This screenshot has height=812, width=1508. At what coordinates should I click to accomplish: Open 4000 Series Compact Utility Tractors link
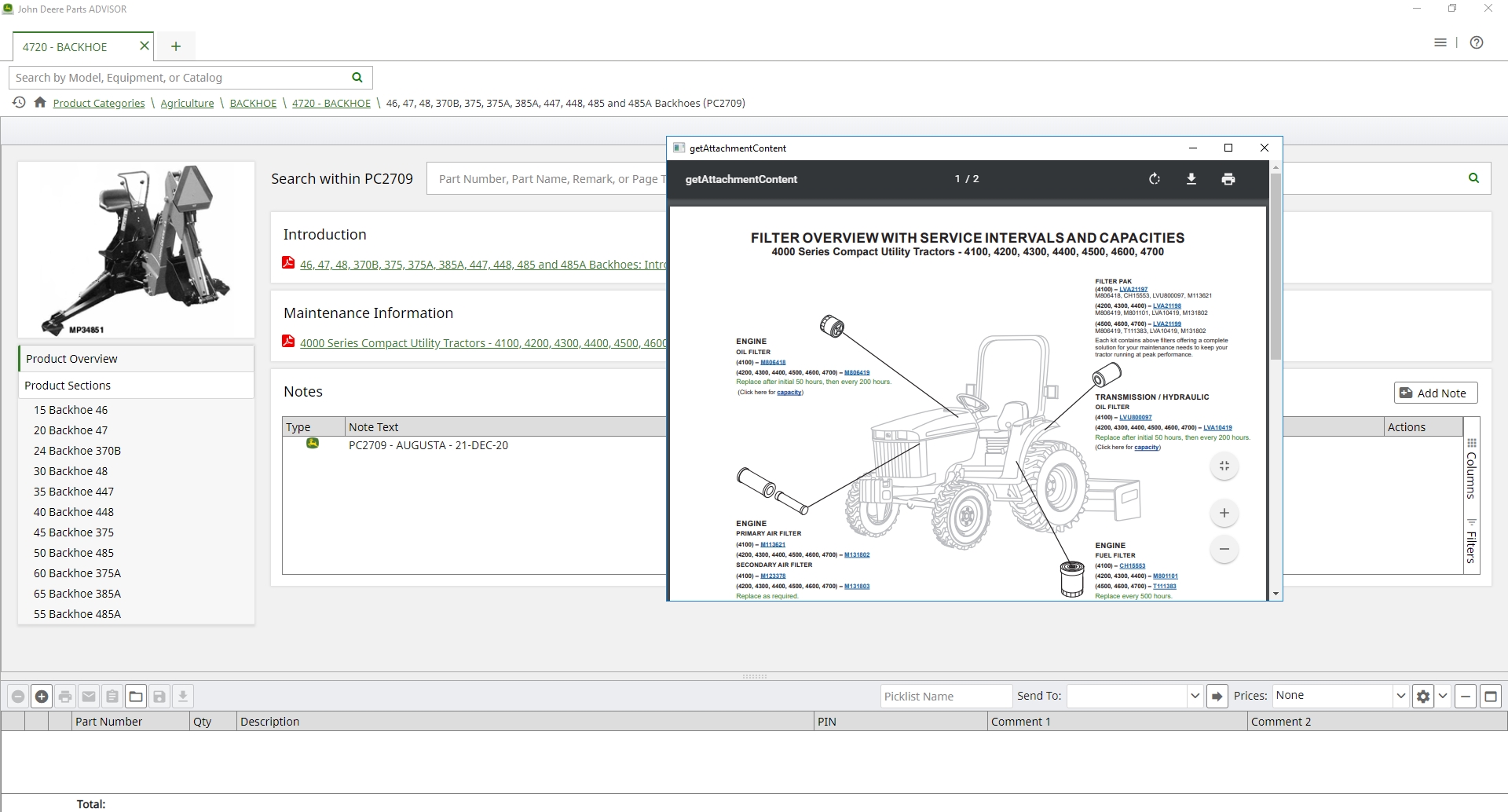[483, 343]
